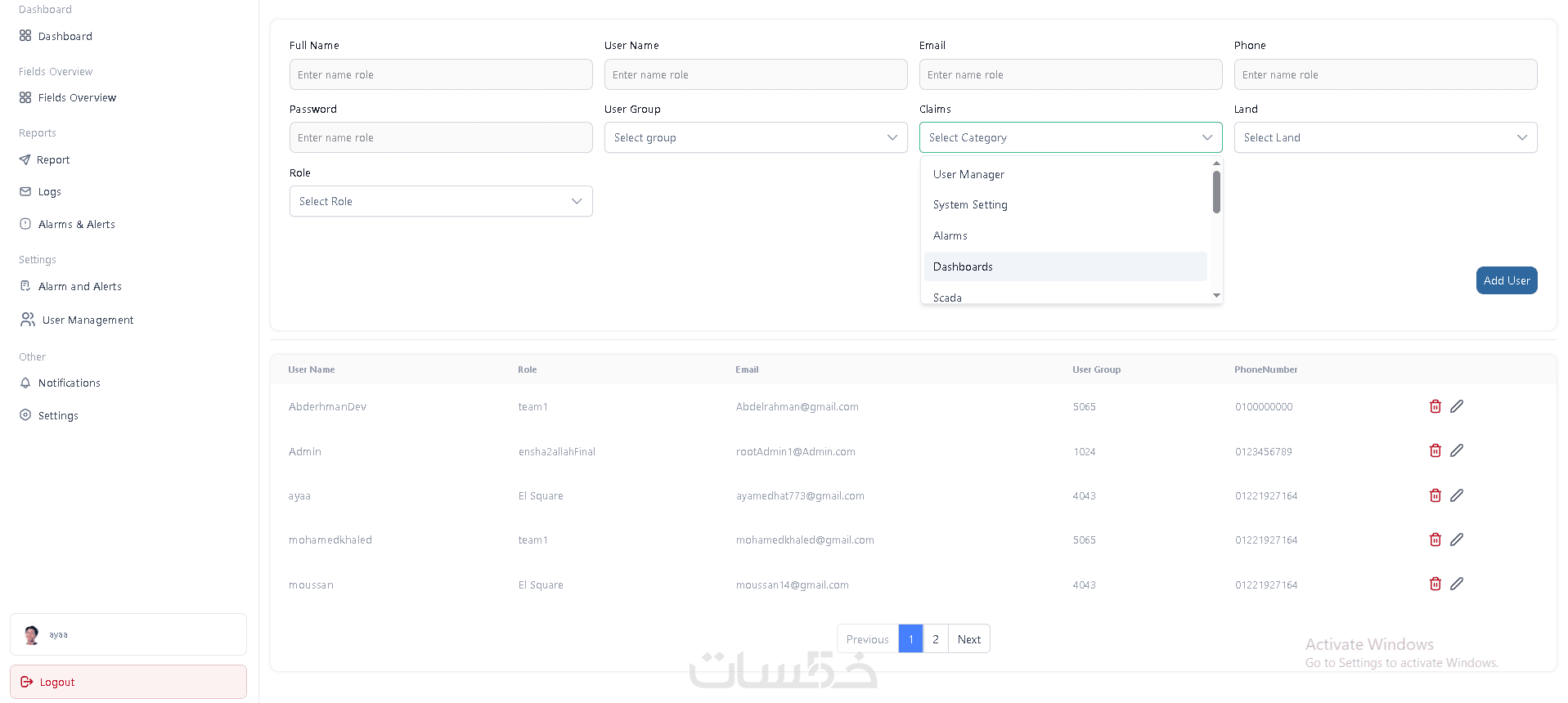Delete the moussan user row
Screen dimensions: 1568x703
coord(1435,584)
